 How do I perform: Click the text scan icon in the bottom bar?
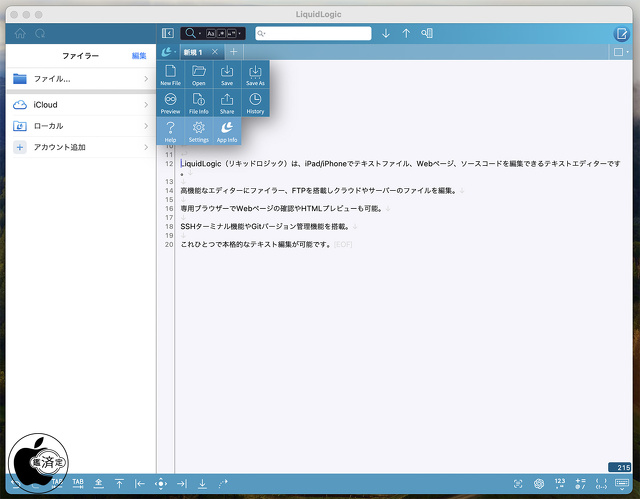518,484
